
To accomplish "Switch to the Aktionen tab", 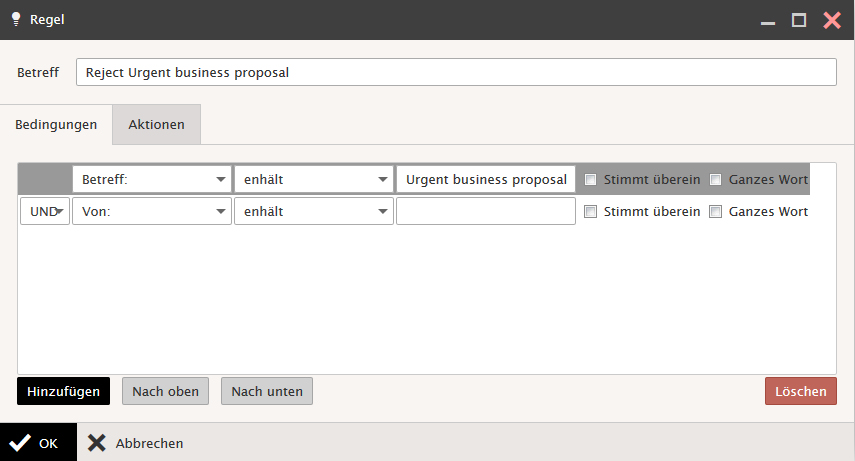I will coord(156,125).
